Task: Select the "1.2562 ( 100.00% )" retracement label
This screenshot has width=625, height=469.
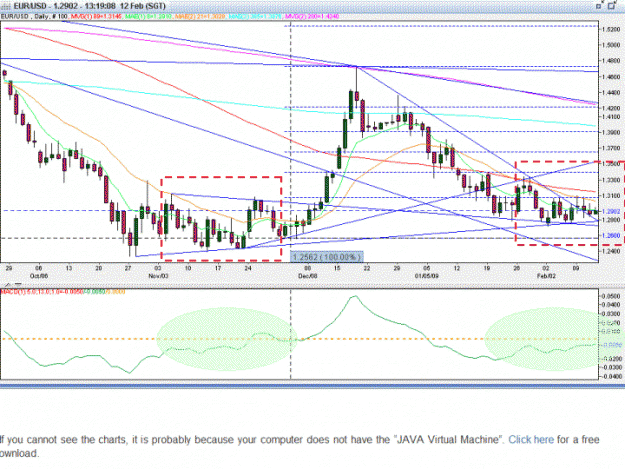Action: coord(326,257)
